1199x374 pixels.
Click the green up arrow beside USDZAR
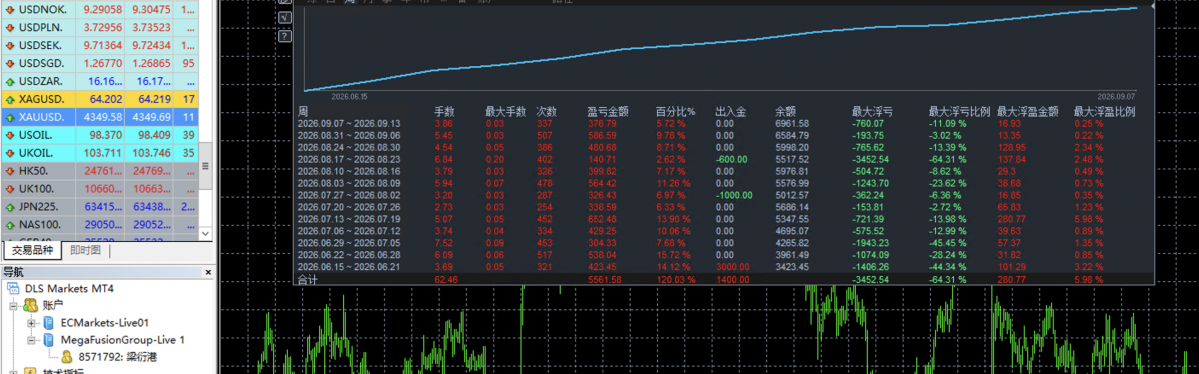tap(9, 81)
